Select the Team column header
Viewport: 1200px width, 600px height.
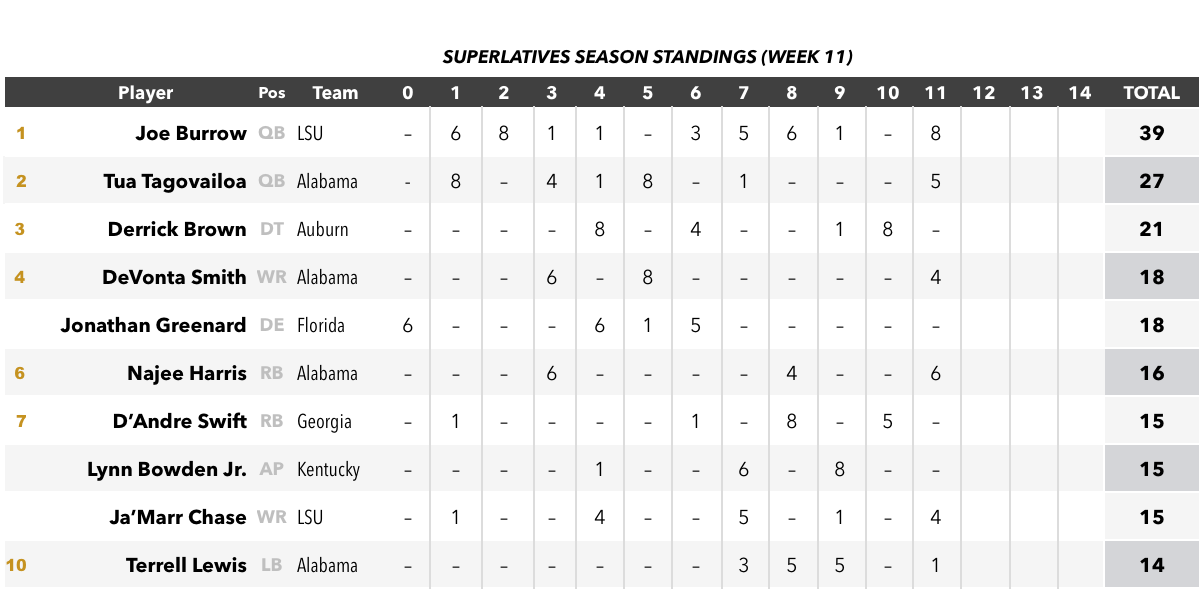click(x=335, y=93)
